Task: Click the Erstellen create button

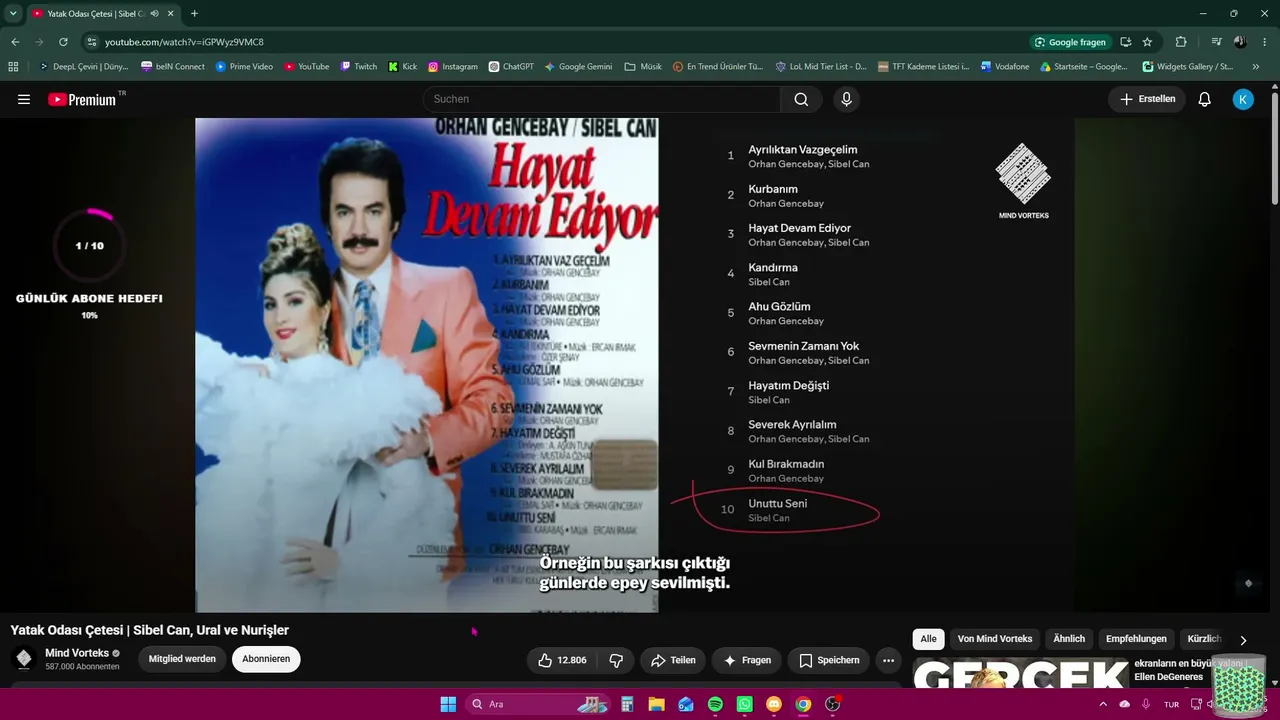Action: click(1147, 99)
